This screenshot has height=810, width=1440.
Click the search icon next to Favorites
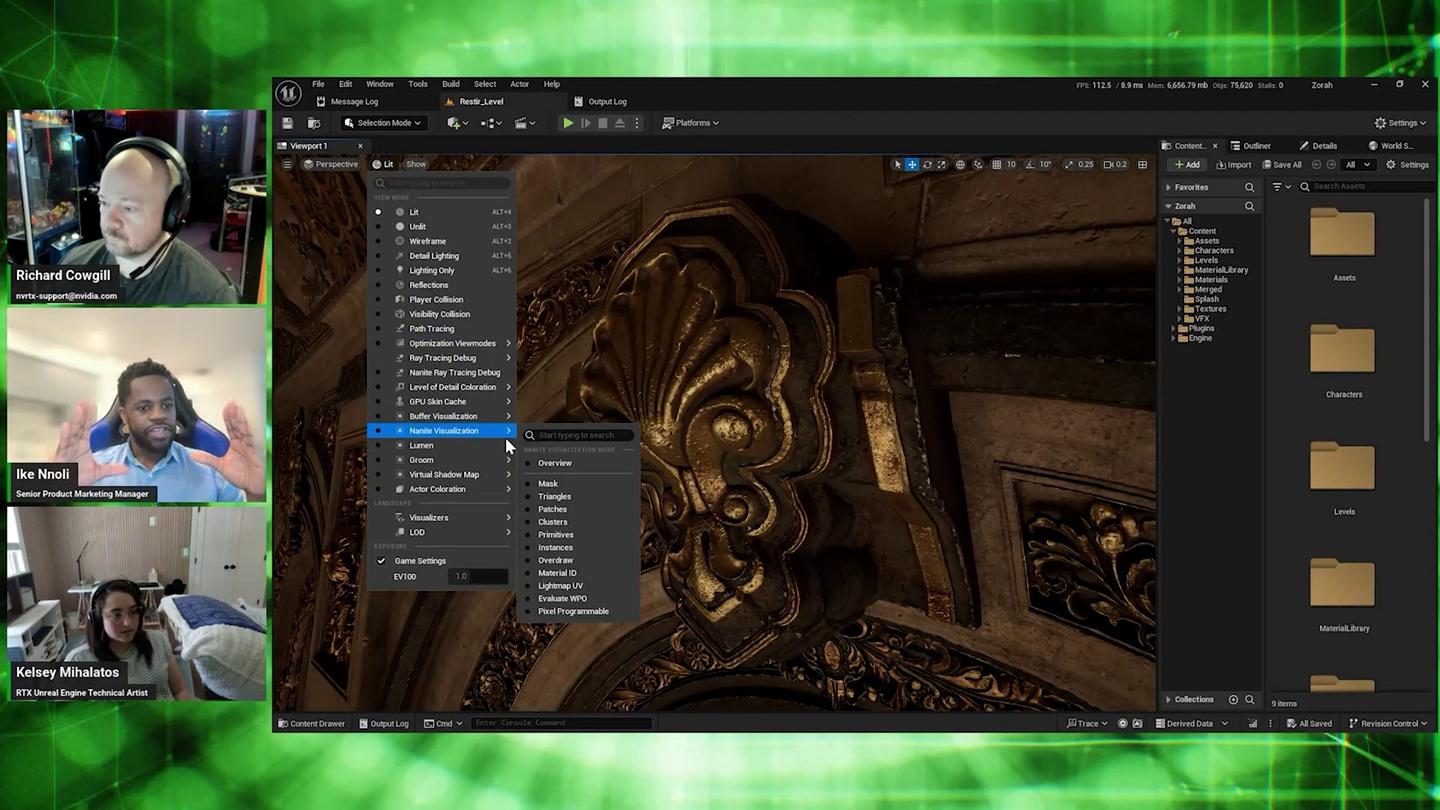click(x=1249, y=187)
